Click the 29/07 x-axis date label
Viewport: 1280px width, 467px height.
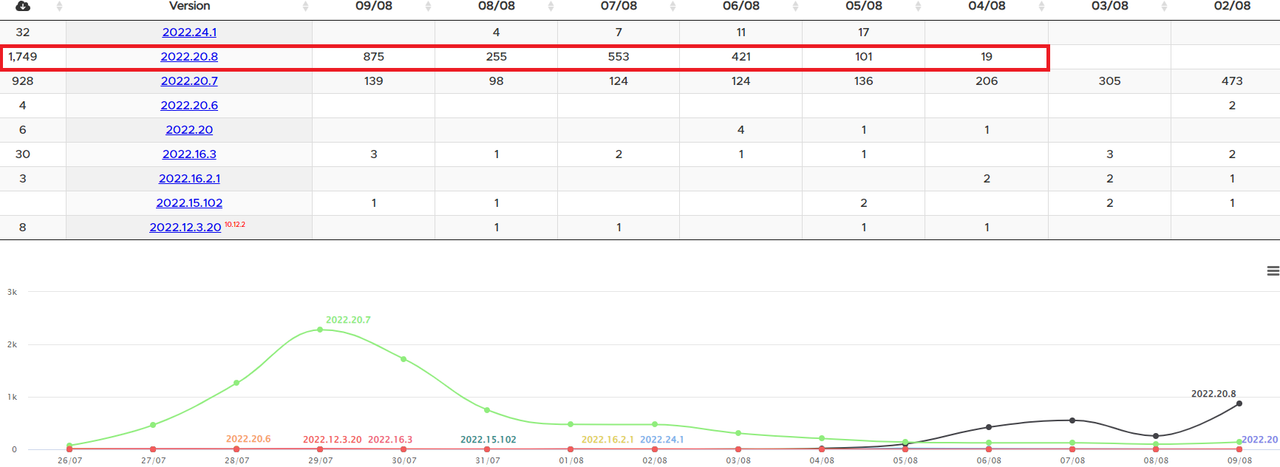point(320,461)
